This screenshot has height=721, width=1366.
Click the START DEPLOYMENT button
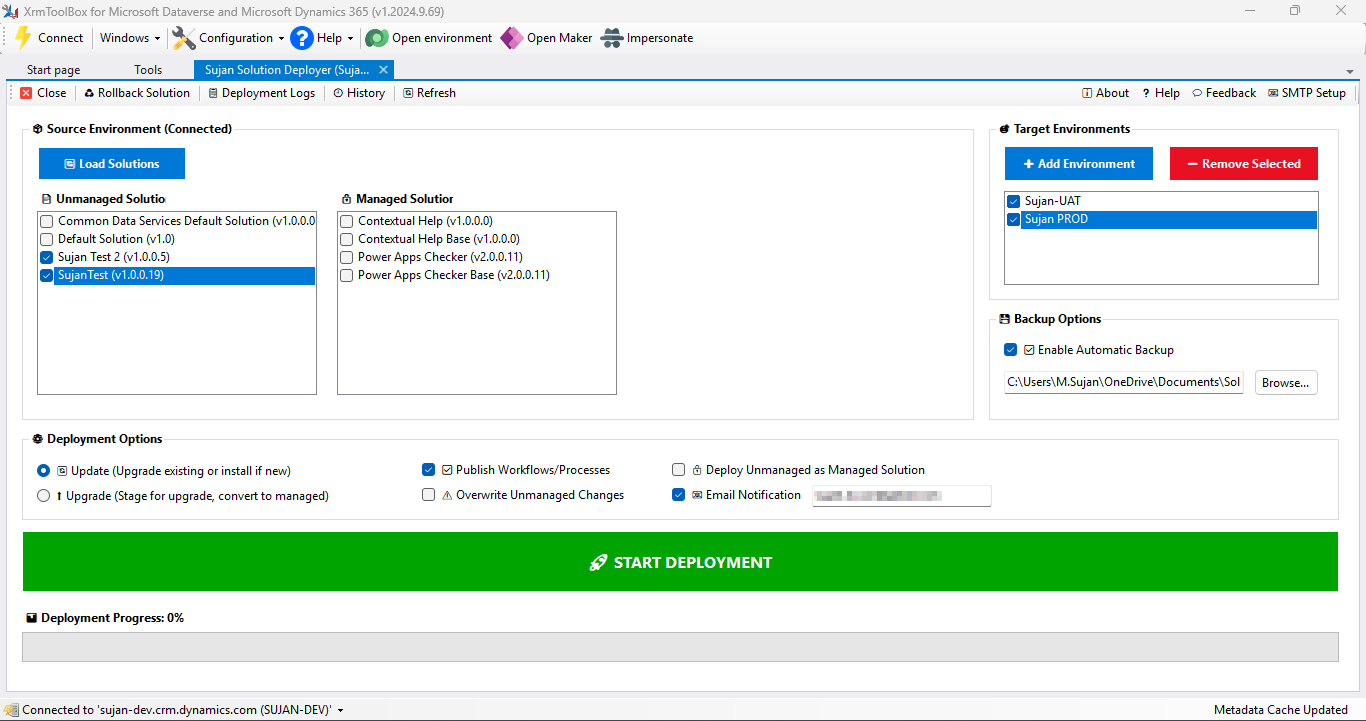pos(680,562)
